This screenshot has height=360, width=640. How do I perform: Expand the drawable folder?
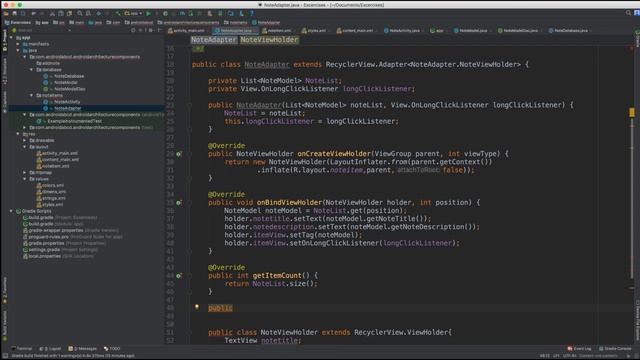click(25, 140)
